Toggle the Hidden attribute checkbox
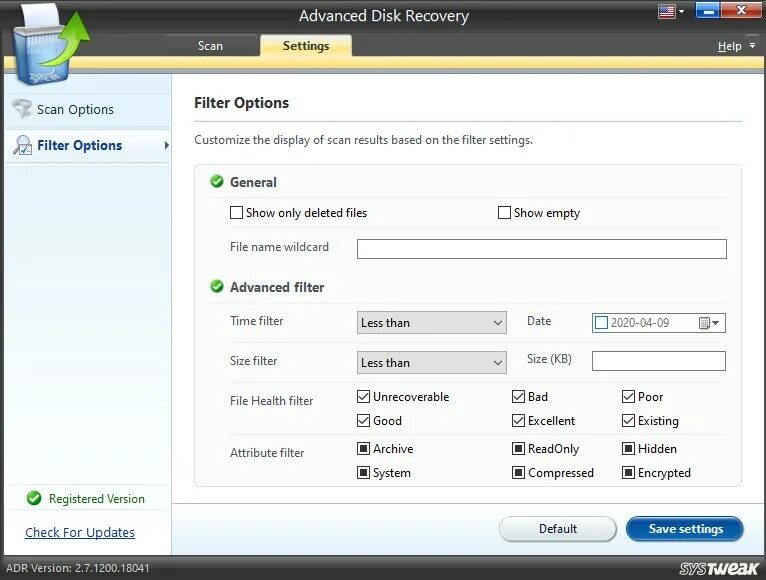The height and width of the screenshot is (580, 766). point(628,448)
